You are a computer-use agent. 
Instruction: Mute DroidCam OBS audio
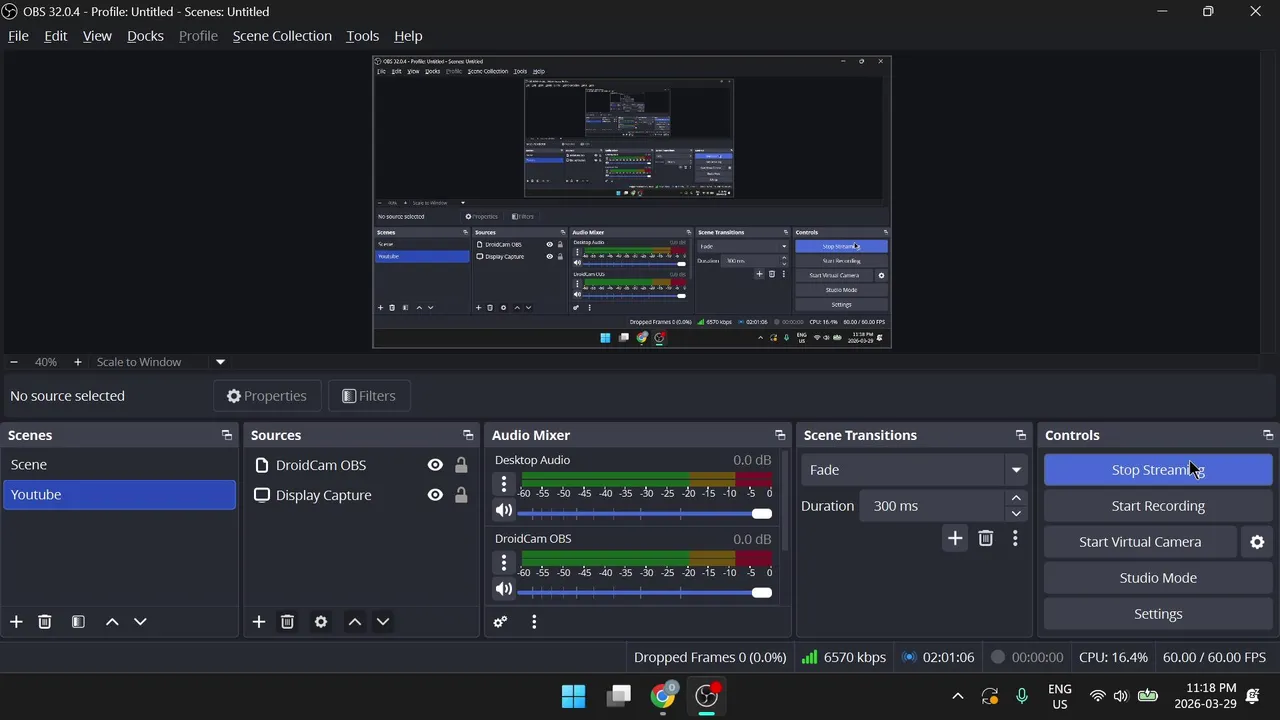pos(504,589)
